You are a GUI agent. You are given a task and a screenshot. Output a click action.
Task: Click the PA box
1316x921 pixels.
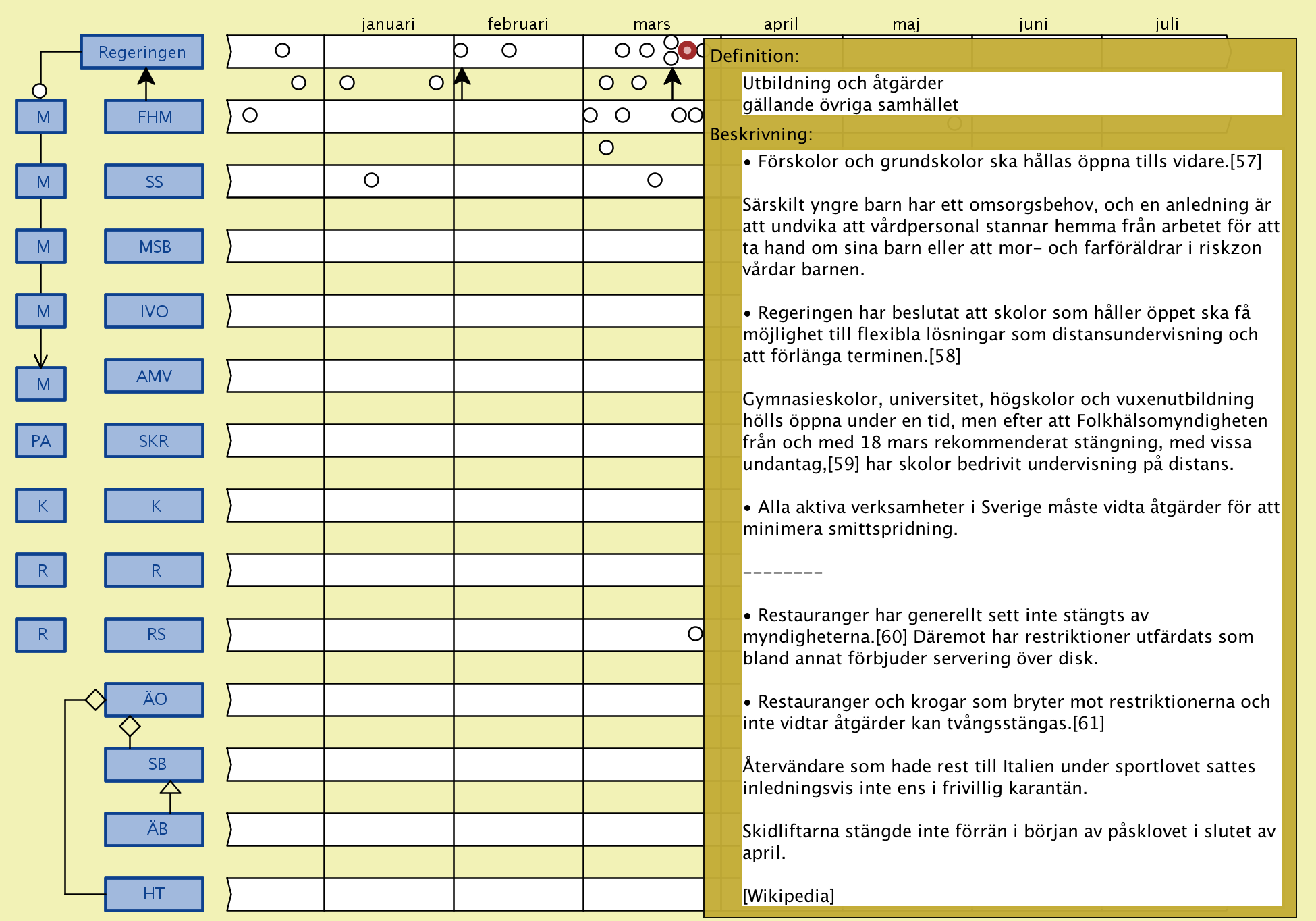tap(41, 441)
